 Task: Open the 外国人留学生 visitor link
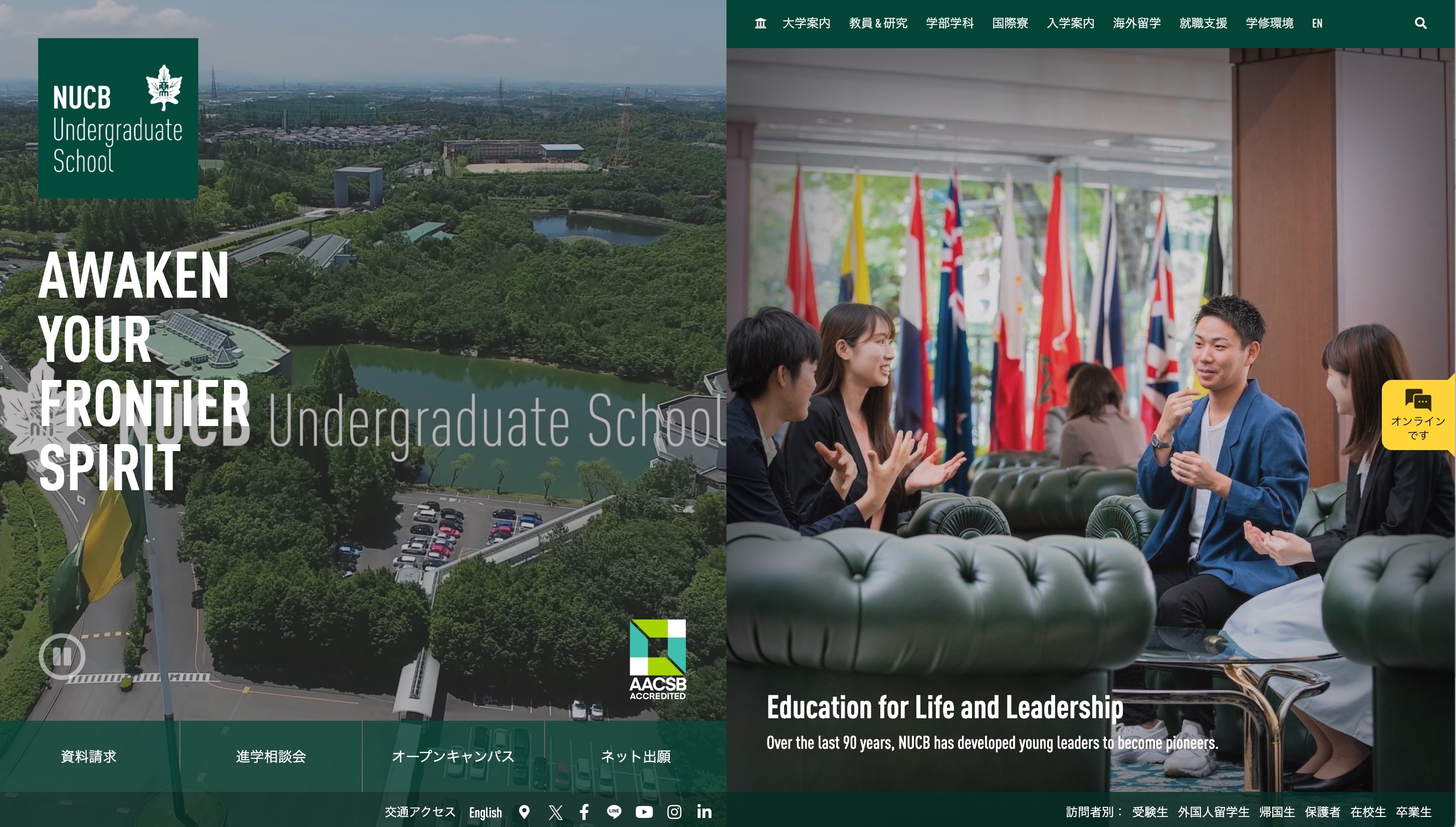click(x=1214, y=812)
